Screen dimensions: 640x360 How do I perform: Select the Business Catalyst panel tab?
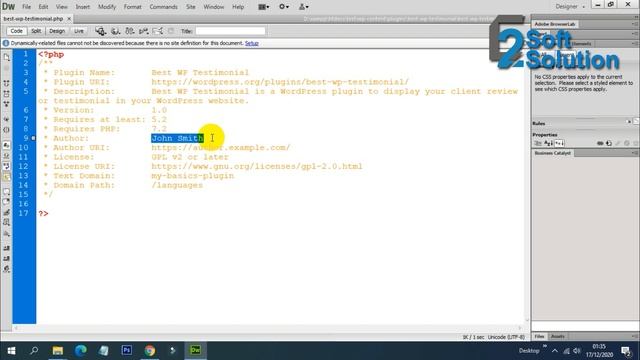[x=553, y=153]
